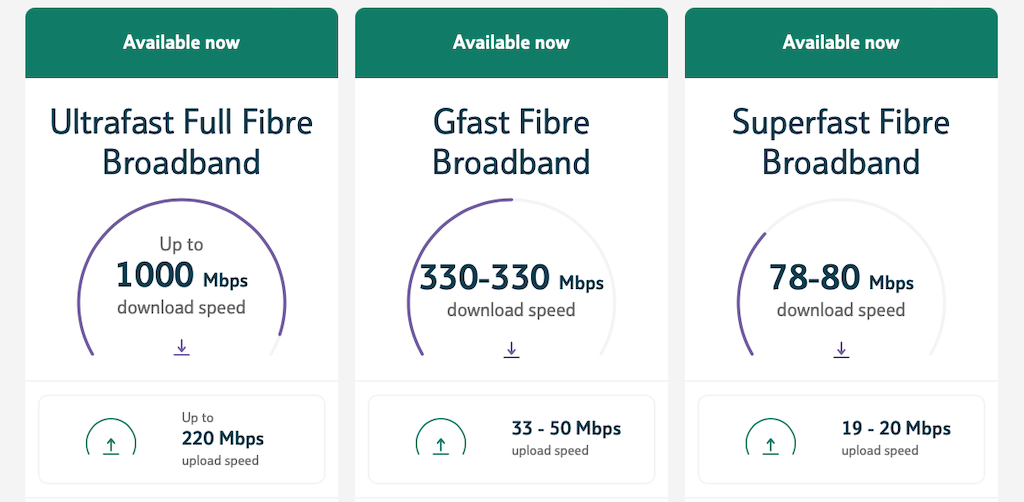Click the upload circle icon beside 220 Mbps
1024x502 pixels.
point(111,438)
